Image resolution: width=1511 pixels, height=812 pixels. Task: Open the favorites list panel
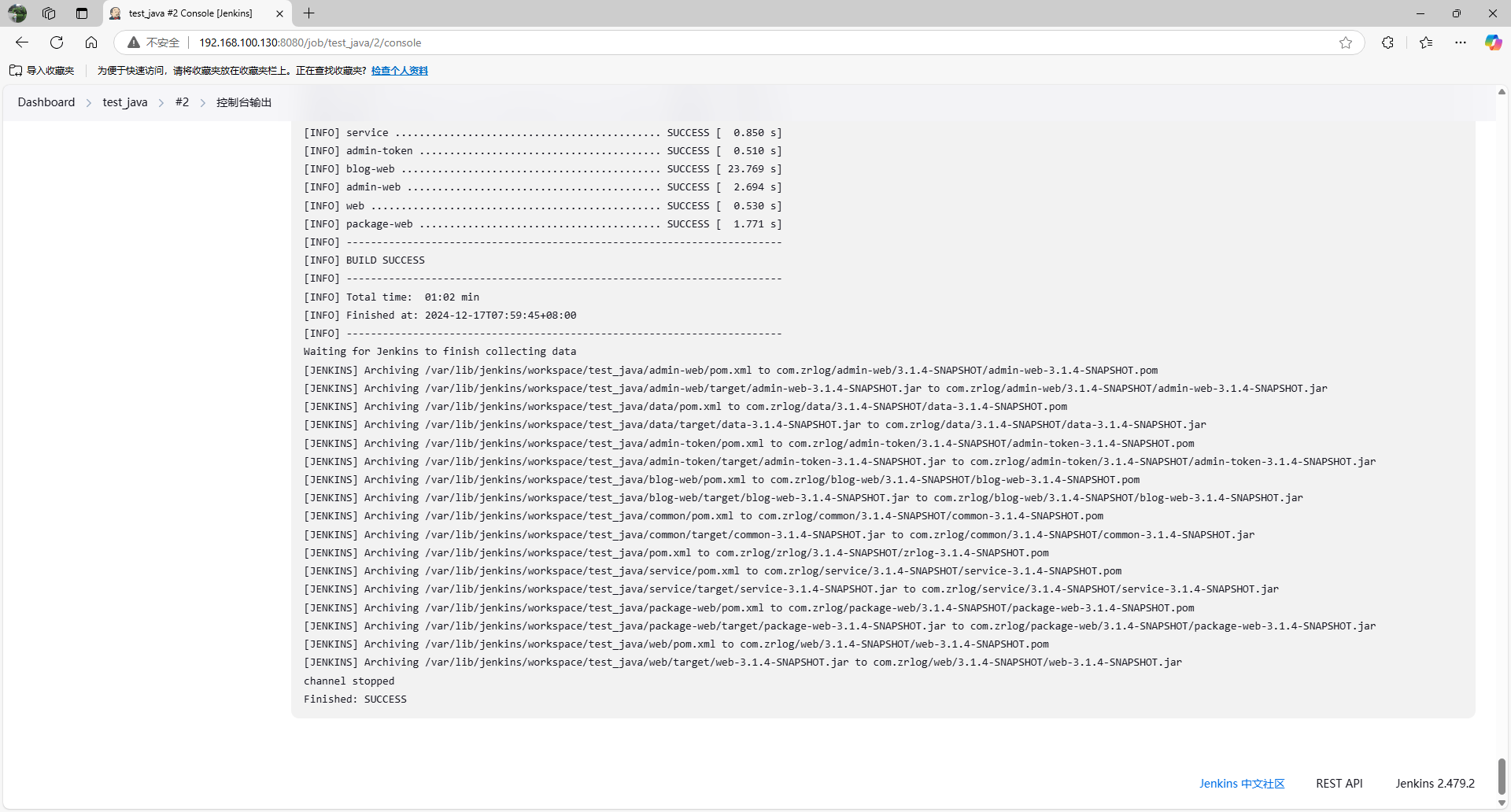pyautogui.click(x=1426, y=42)
